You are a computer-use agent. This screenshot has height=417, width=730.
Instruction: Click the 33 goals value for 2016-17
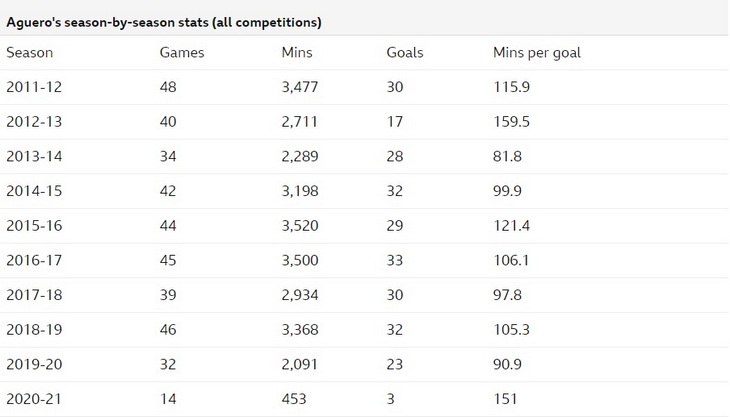click(x=395, y=261)
